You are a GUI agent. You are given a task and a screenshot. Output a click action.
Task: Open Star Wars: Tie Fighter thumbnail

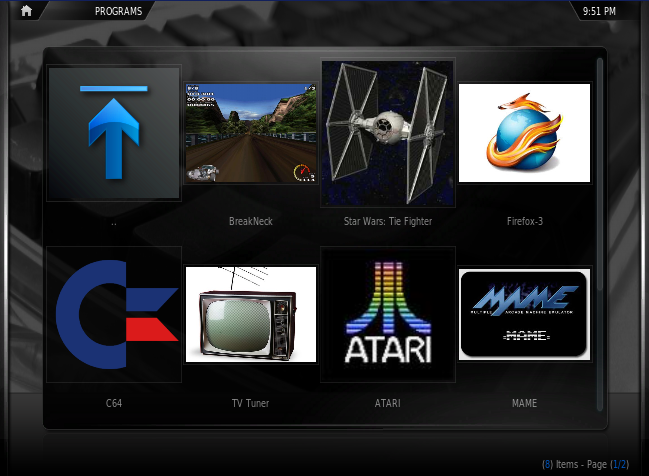click(x=388, y=133)
